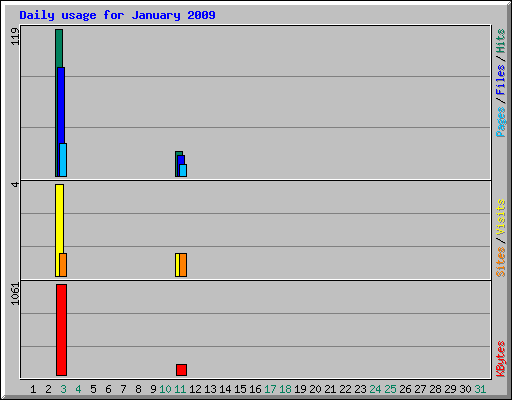
Task: Click green day '4' on the x-axis
Action: coord(78,389)
